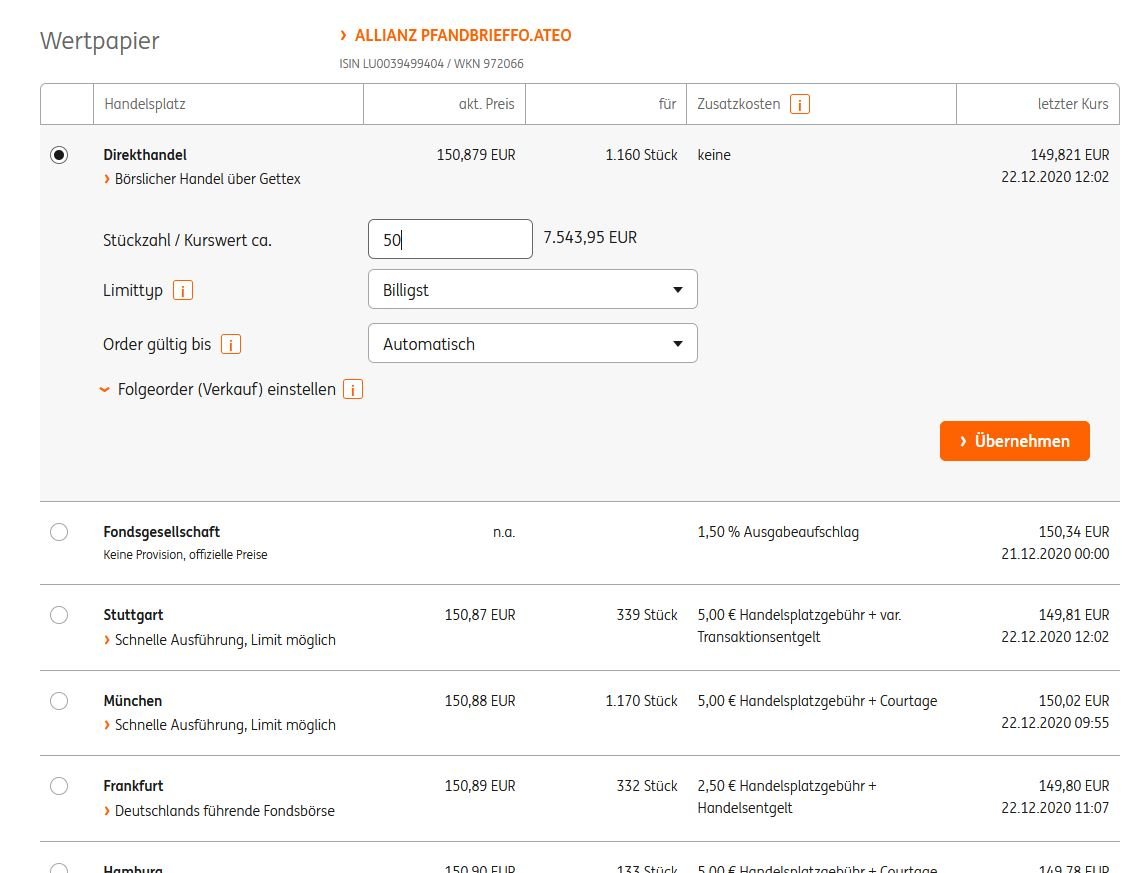Screen dimensions: 1143x873
Task: Pick the Frankfurt radio button
Action: 59,786
